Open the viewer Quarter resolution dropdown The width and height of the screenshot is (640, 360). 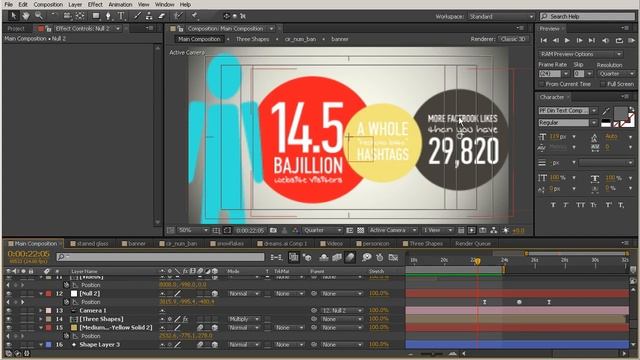pos(322,230)
